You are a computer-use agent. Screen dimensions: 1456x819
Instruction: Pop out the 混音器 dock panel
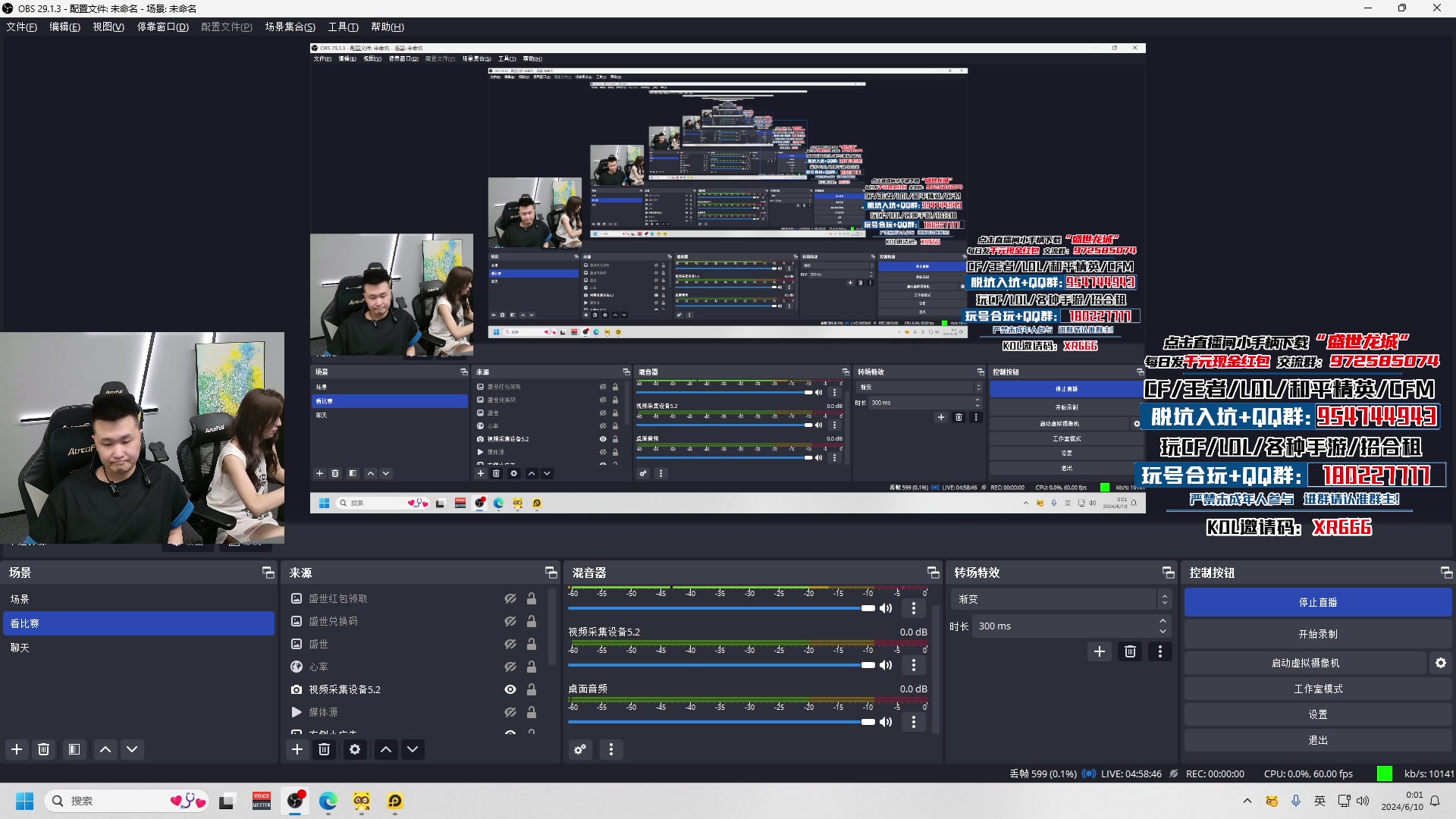pos(933,573)
